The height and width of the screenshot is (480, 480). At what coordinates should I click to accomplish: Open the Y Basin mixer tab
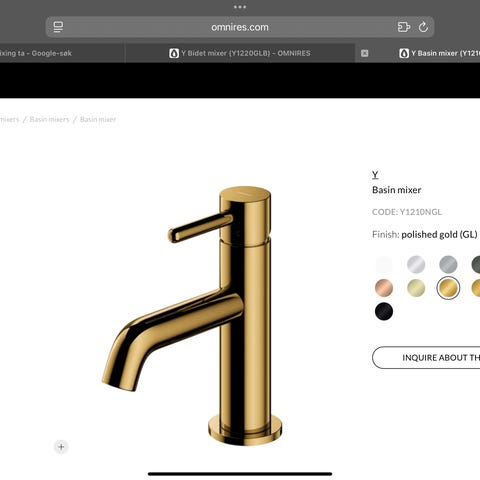439,53
